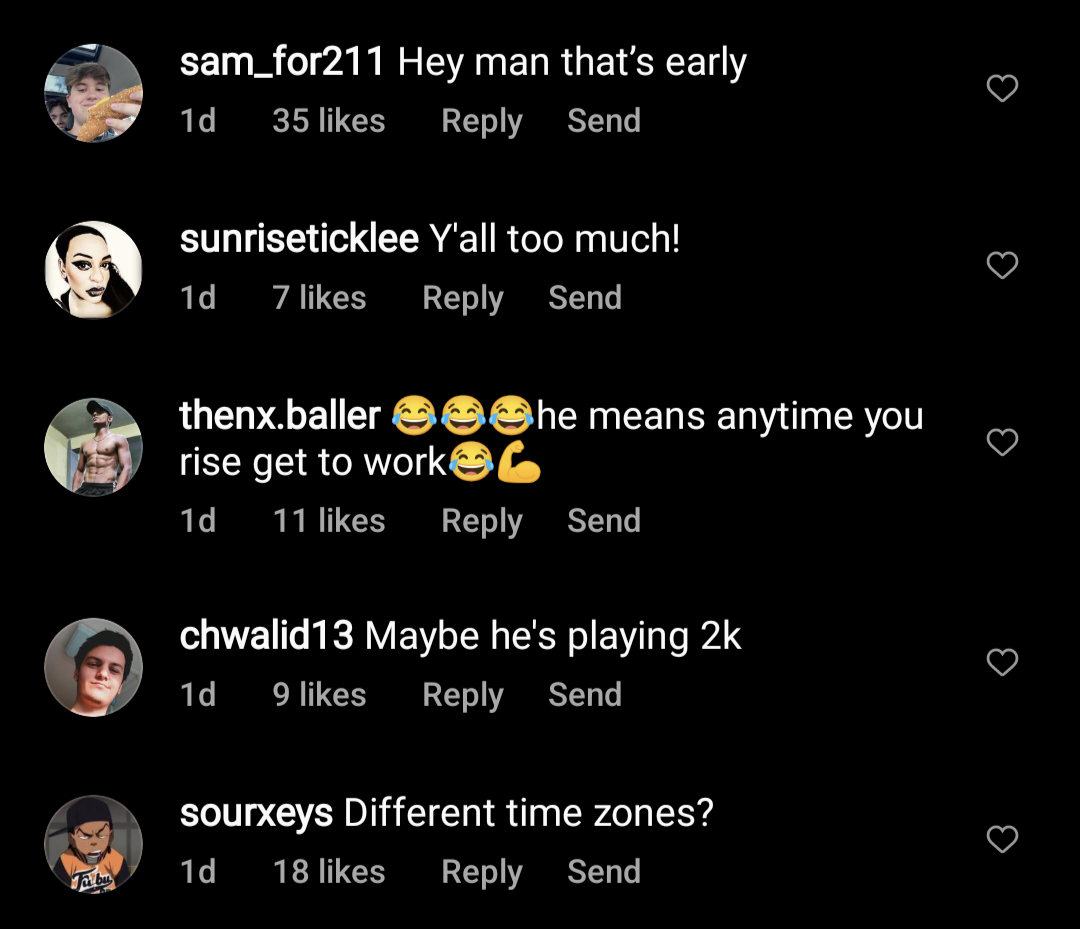View thenx.baller's profile photo

[x=94, y=446]
